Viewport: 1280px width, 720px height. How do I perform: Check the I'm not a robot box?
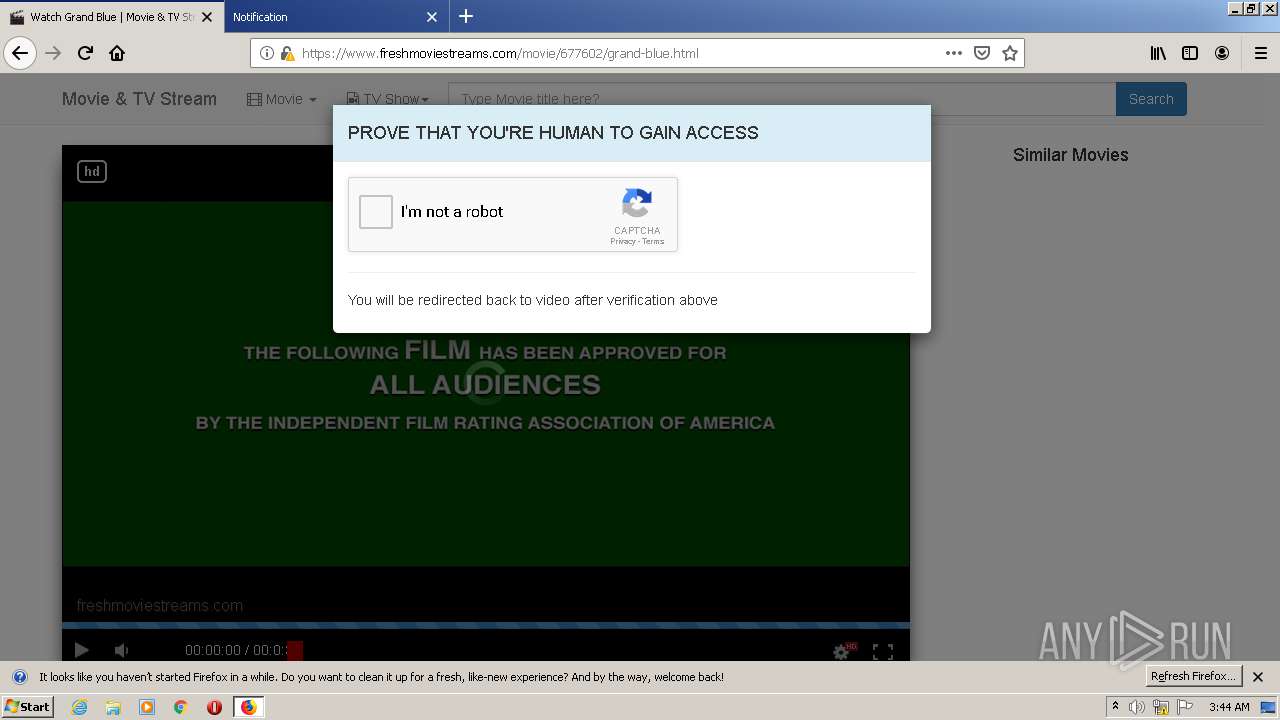click(376, 212)
